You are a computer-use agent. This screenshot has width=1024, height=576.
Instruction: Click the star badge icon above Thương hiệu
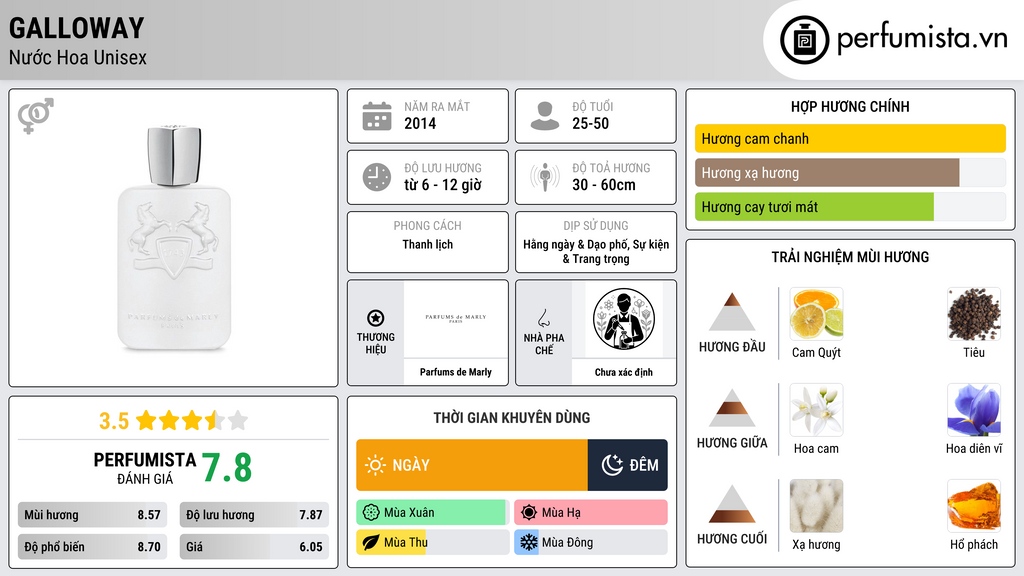(x=376, y=318)
